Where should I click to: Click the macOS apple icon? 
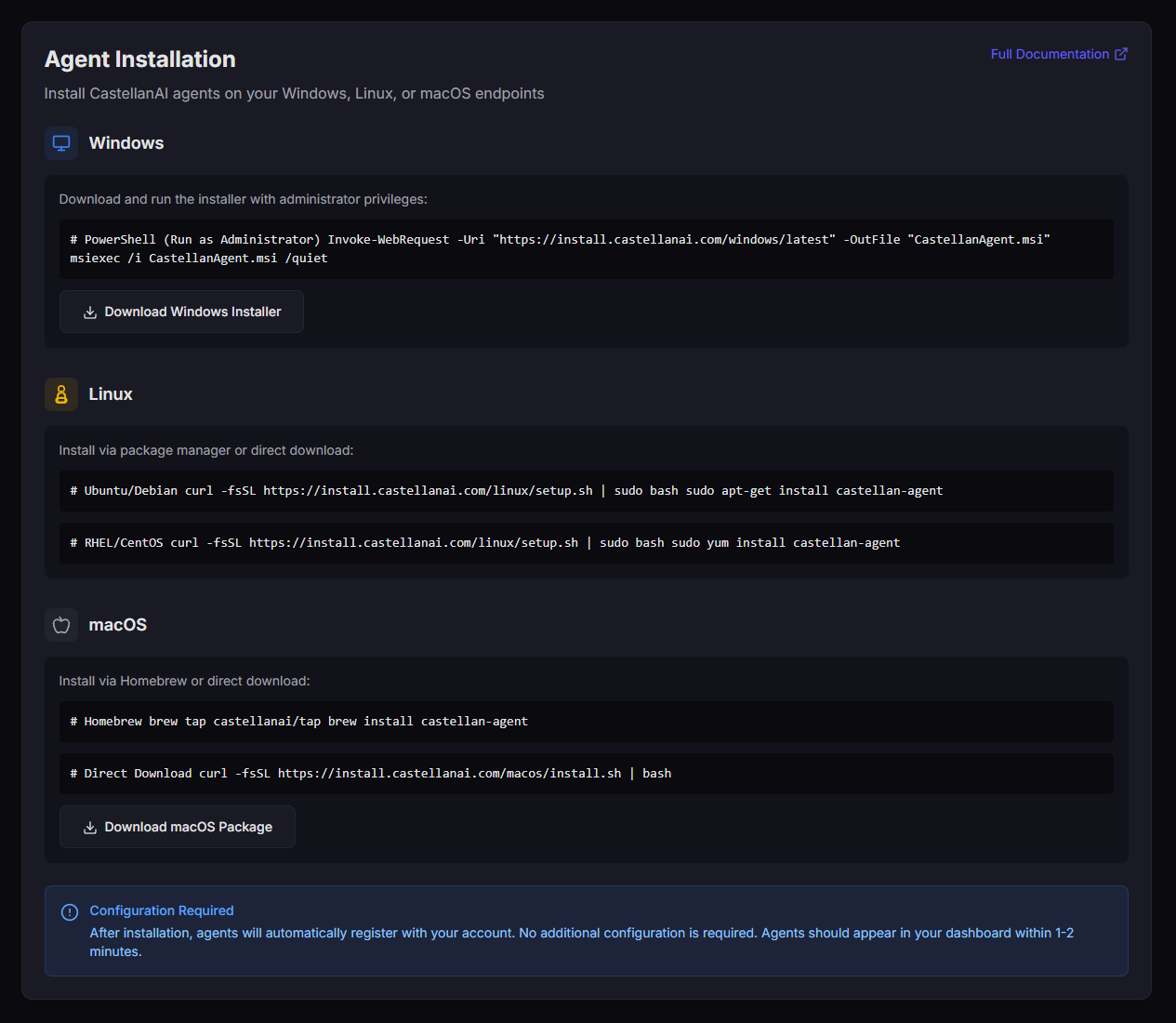click(61, 625)
